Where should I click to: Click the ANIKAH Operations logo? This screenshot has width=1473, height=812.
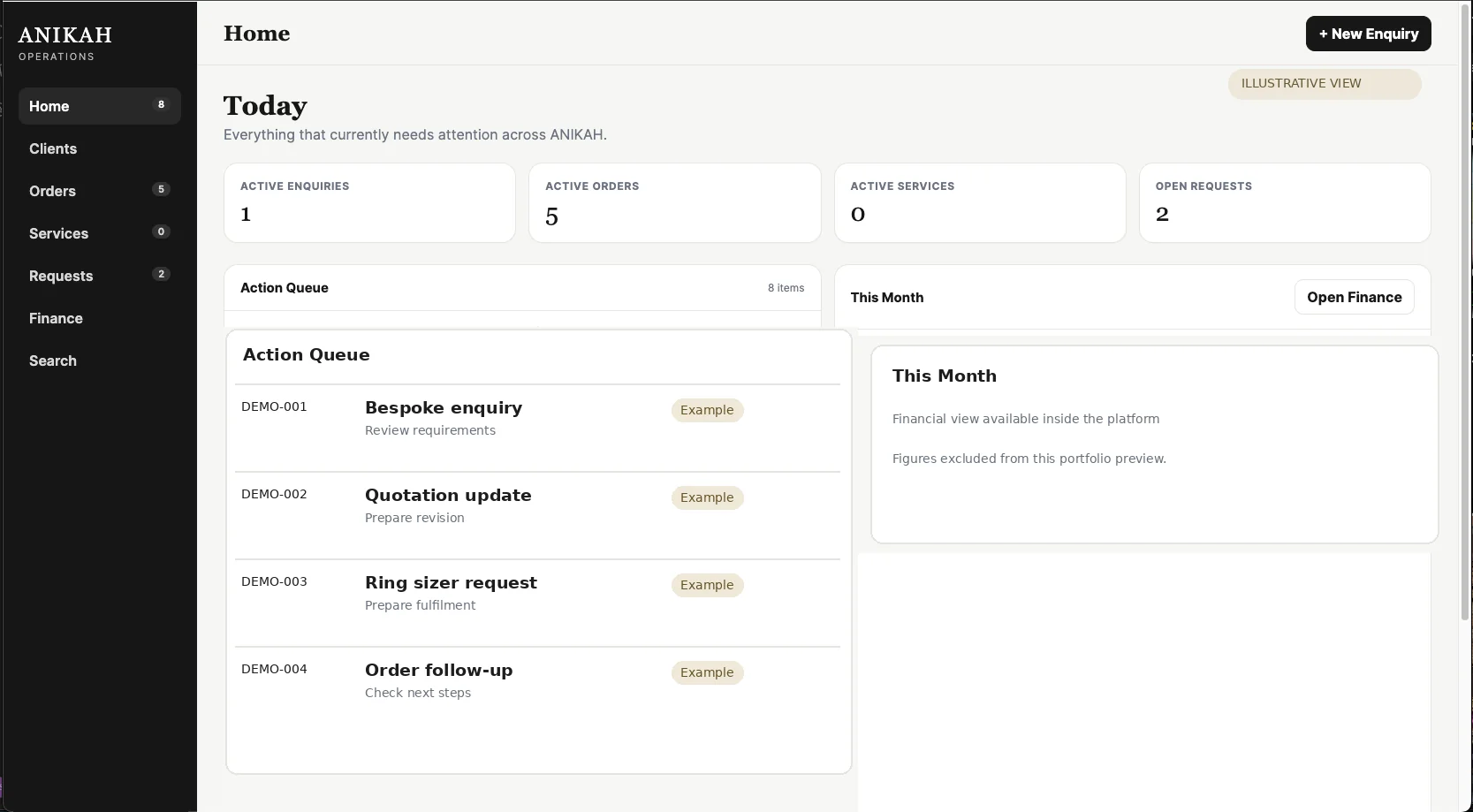pos(65,43)
